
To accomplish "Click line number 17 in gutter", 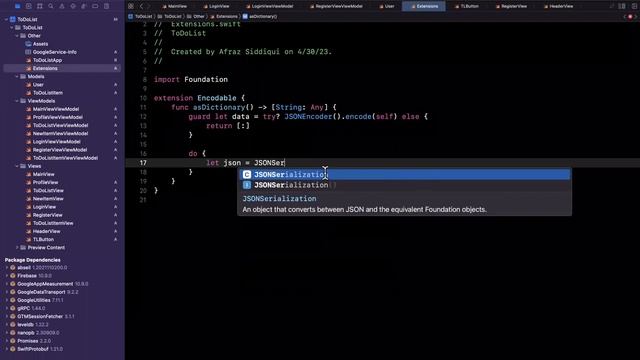I will (143, 163).
